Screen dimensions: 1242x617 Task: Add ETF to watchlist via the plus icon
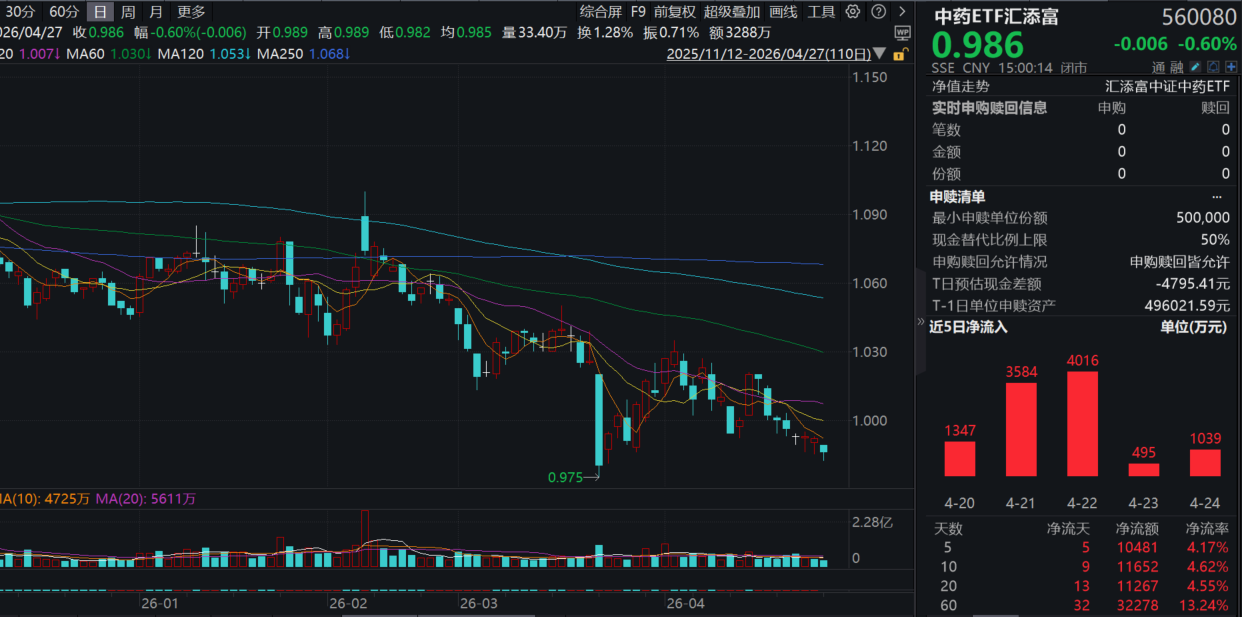point(1229,66)
